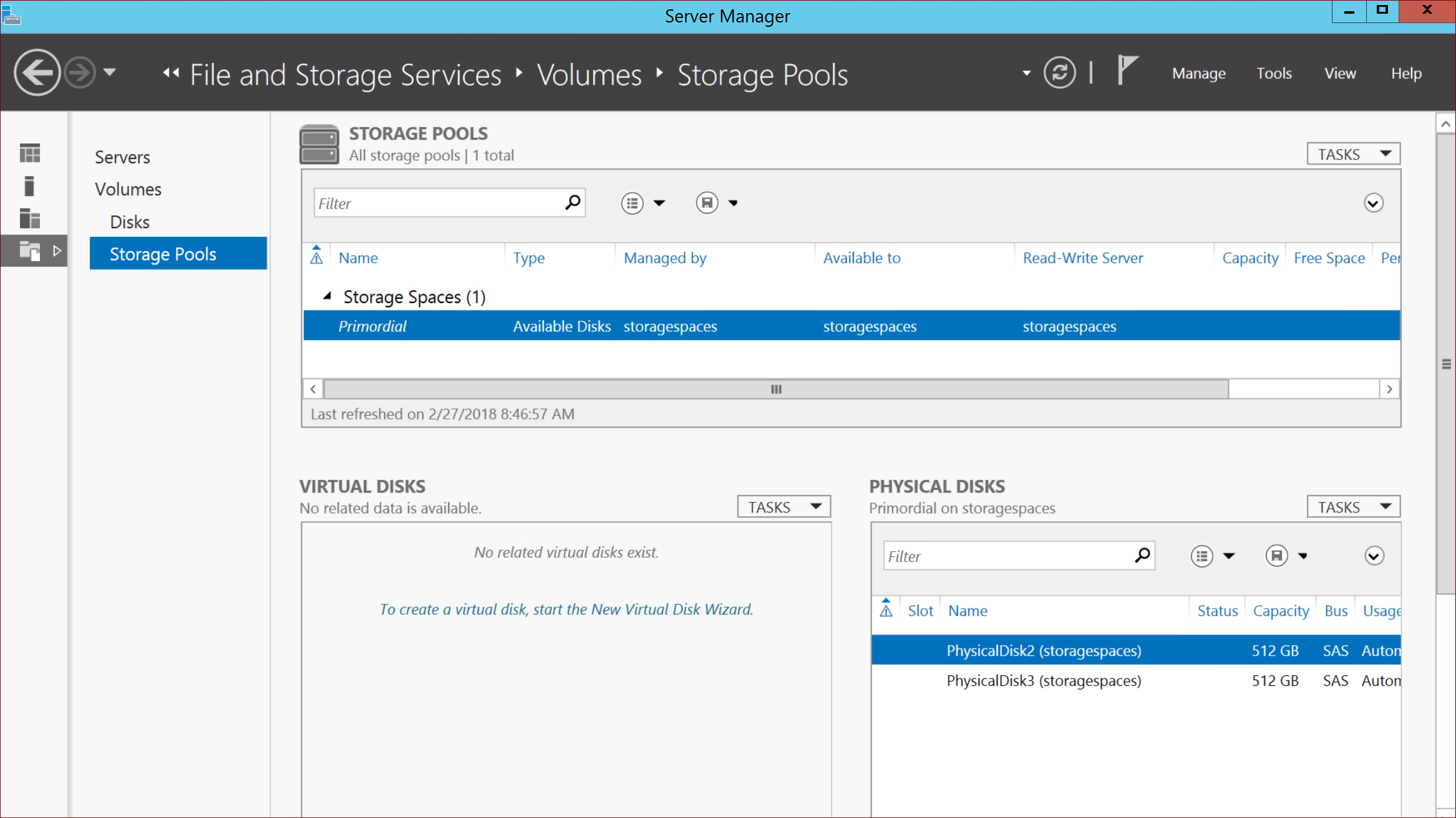This screenshot has height=818, width=1456.
Task: Click the storage pools filter search icon
Action: tap(572, 203)
